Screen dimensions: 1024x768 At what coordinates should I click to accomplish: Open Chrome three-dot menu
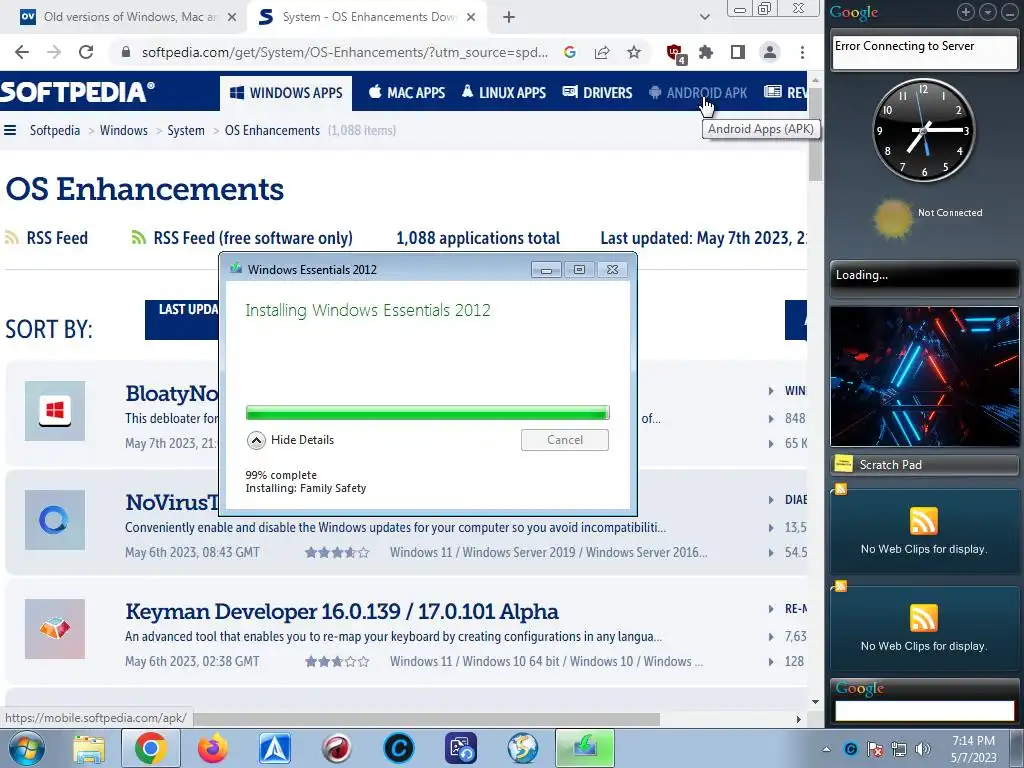[802, 52]
